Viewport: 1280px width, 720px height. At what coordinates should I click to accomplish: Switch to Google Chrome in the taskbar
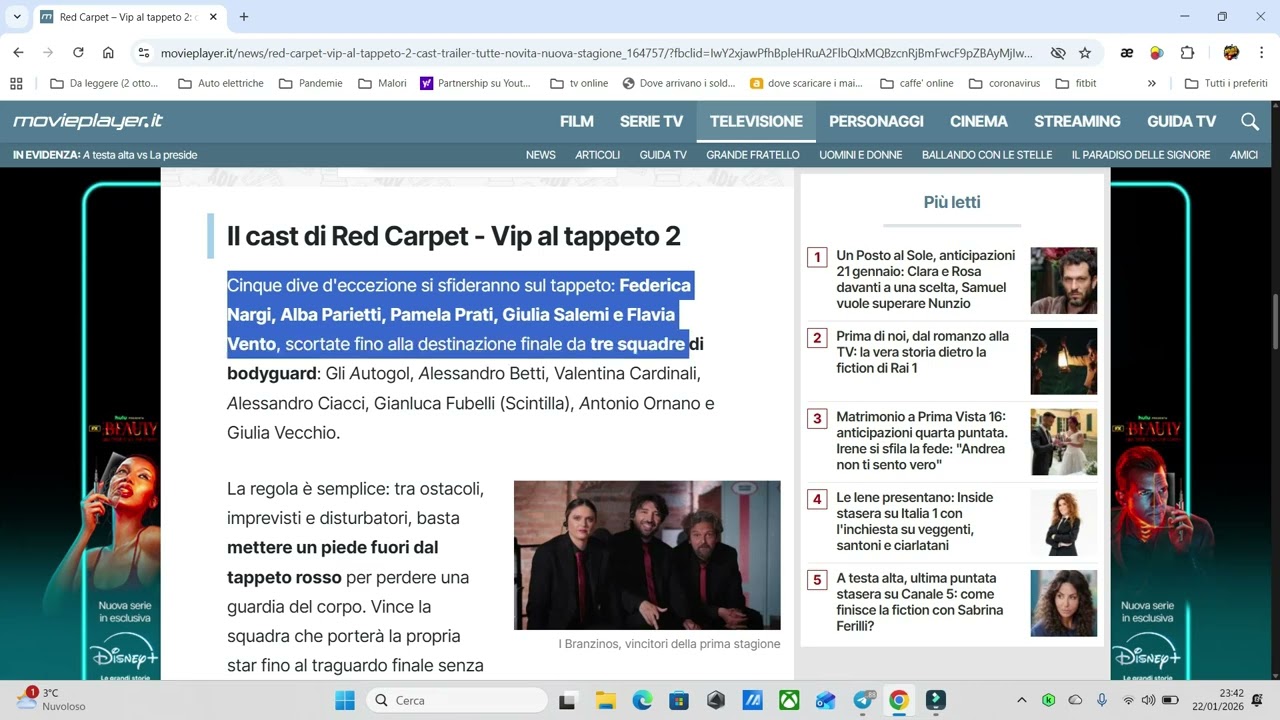click(899, 700)
